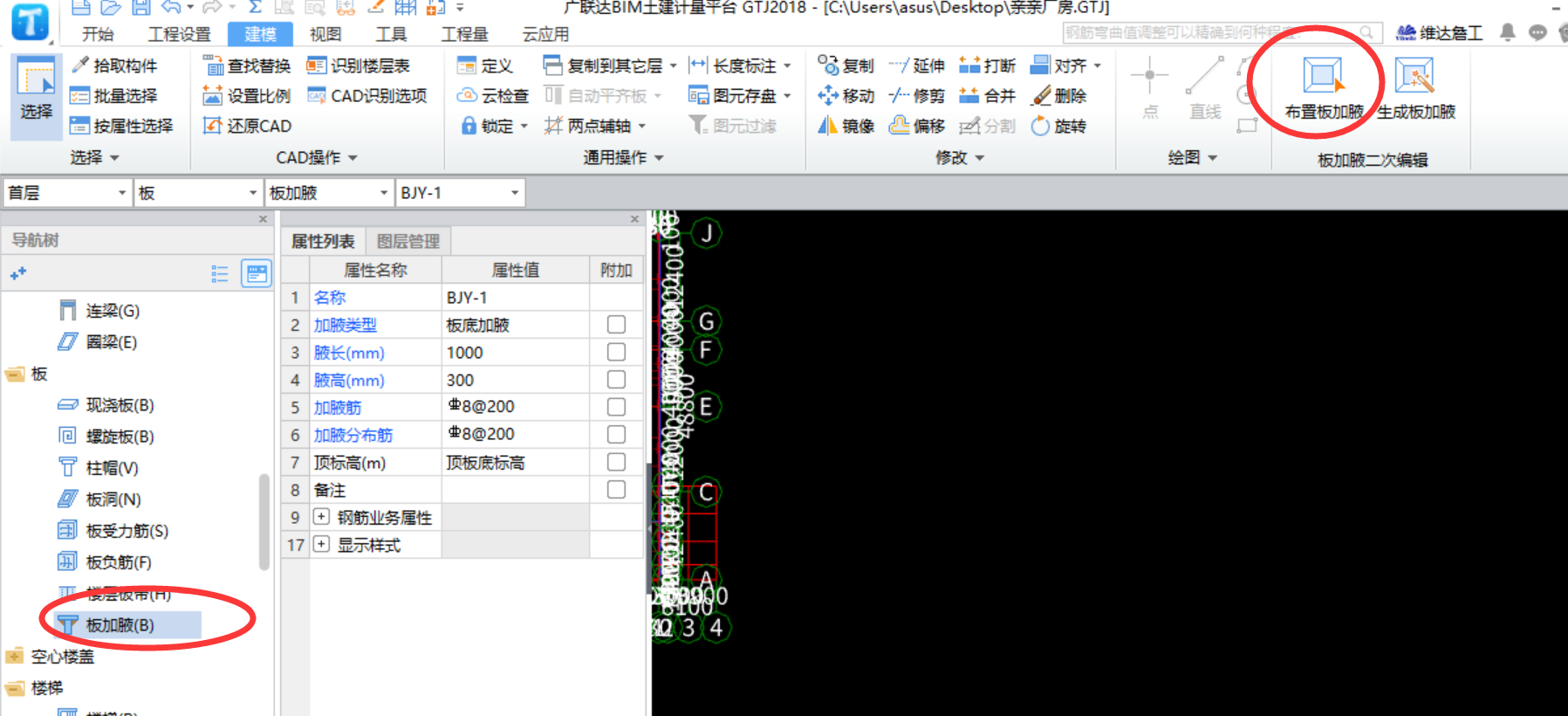Tick the 加腋筋 附加 checkbox

click(x=616, y=407)
